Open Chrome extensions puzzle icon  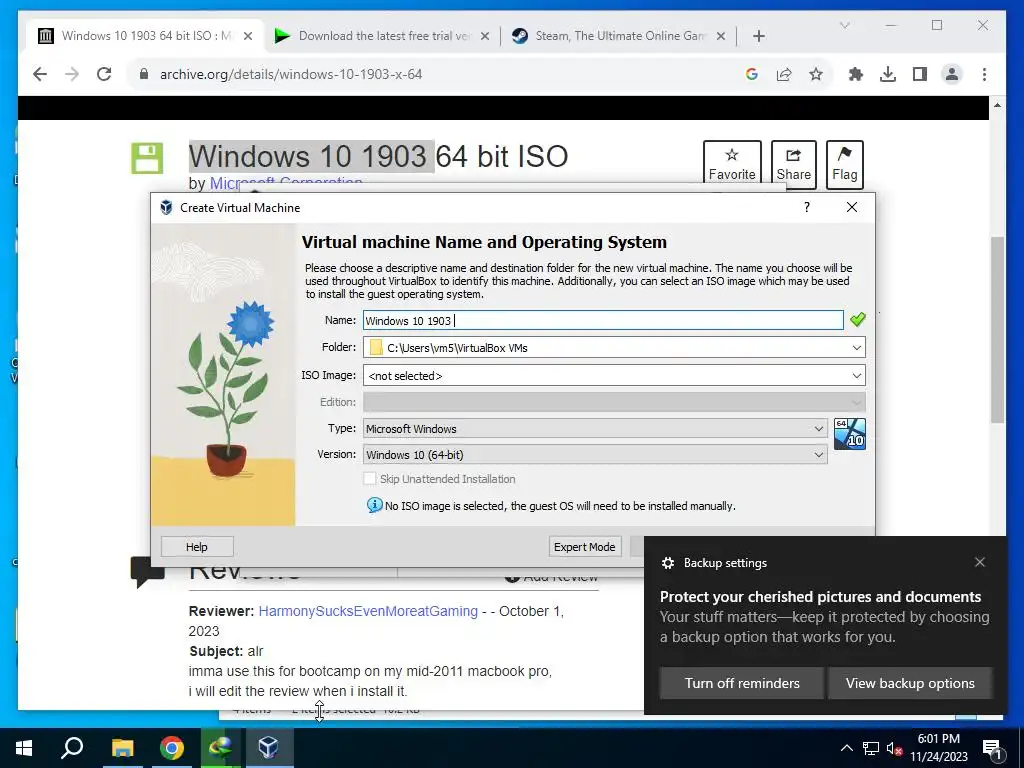tap(856, 74)
